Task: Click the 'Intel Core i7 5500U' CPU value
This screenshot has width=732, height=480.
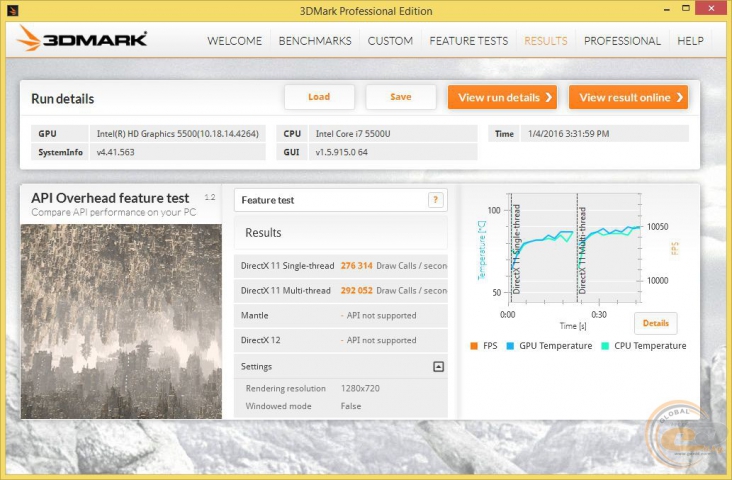Action: [x=353, y=134]
